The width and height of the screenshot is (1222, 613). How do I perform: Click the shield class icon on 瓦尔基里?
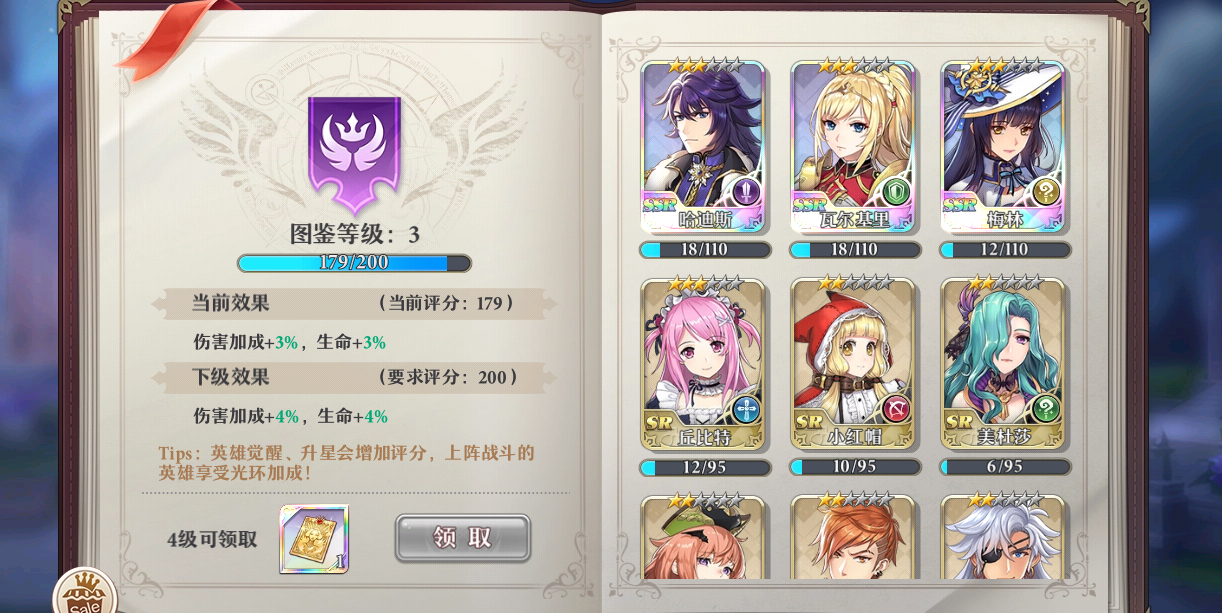[896, 190]
